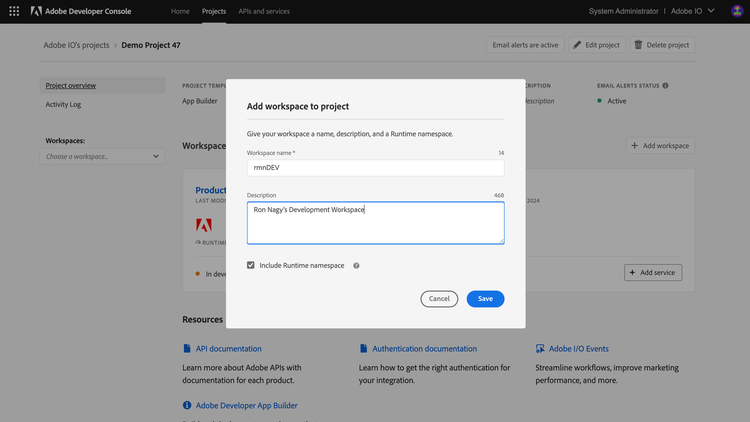The image size is (750, 422).
Task: Click the Adobe I/O Events icon
Action: [541, 349]
